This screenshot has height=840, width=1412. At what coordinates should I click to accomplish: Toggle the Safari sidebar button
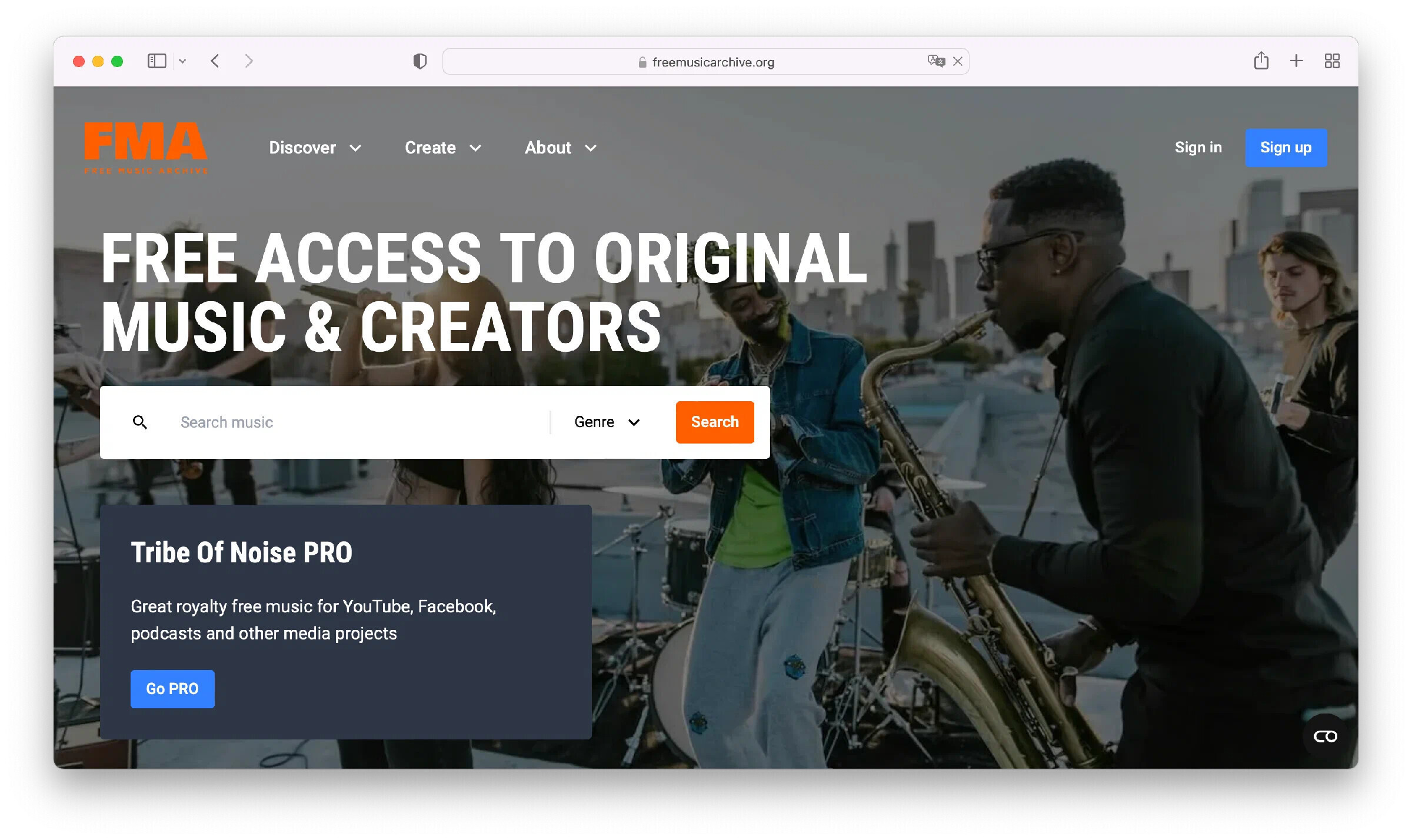pos(156,61)
